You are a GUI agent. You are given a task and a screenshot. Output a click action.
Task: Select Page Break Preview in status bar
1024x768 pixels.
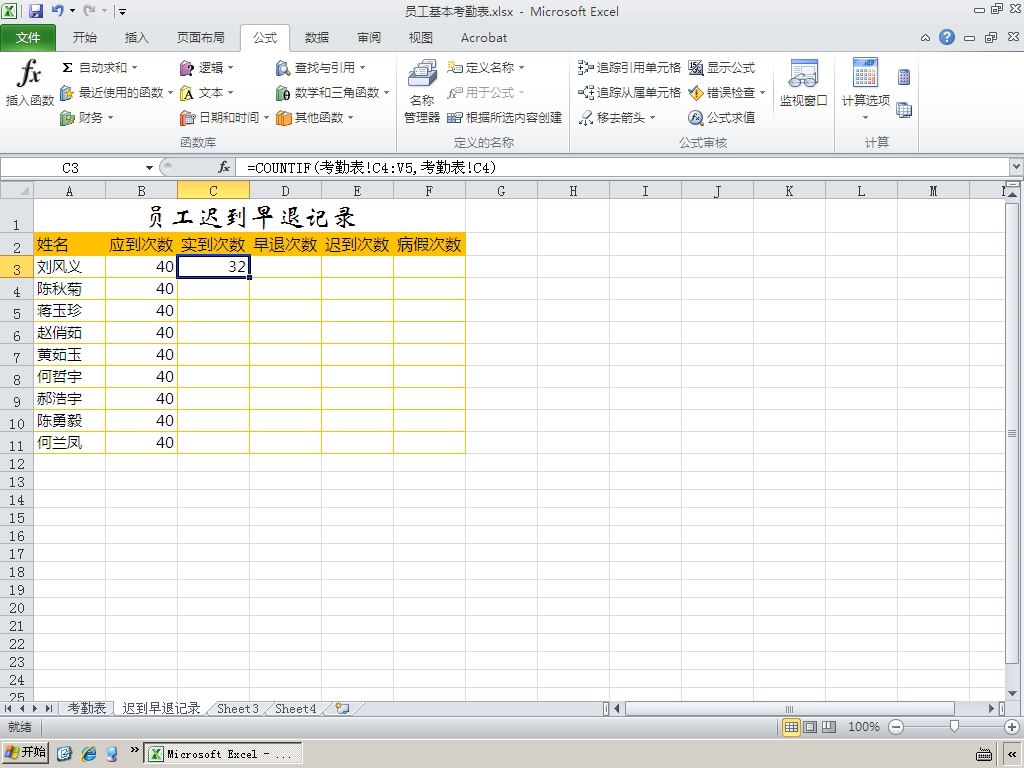pos(829,727)
